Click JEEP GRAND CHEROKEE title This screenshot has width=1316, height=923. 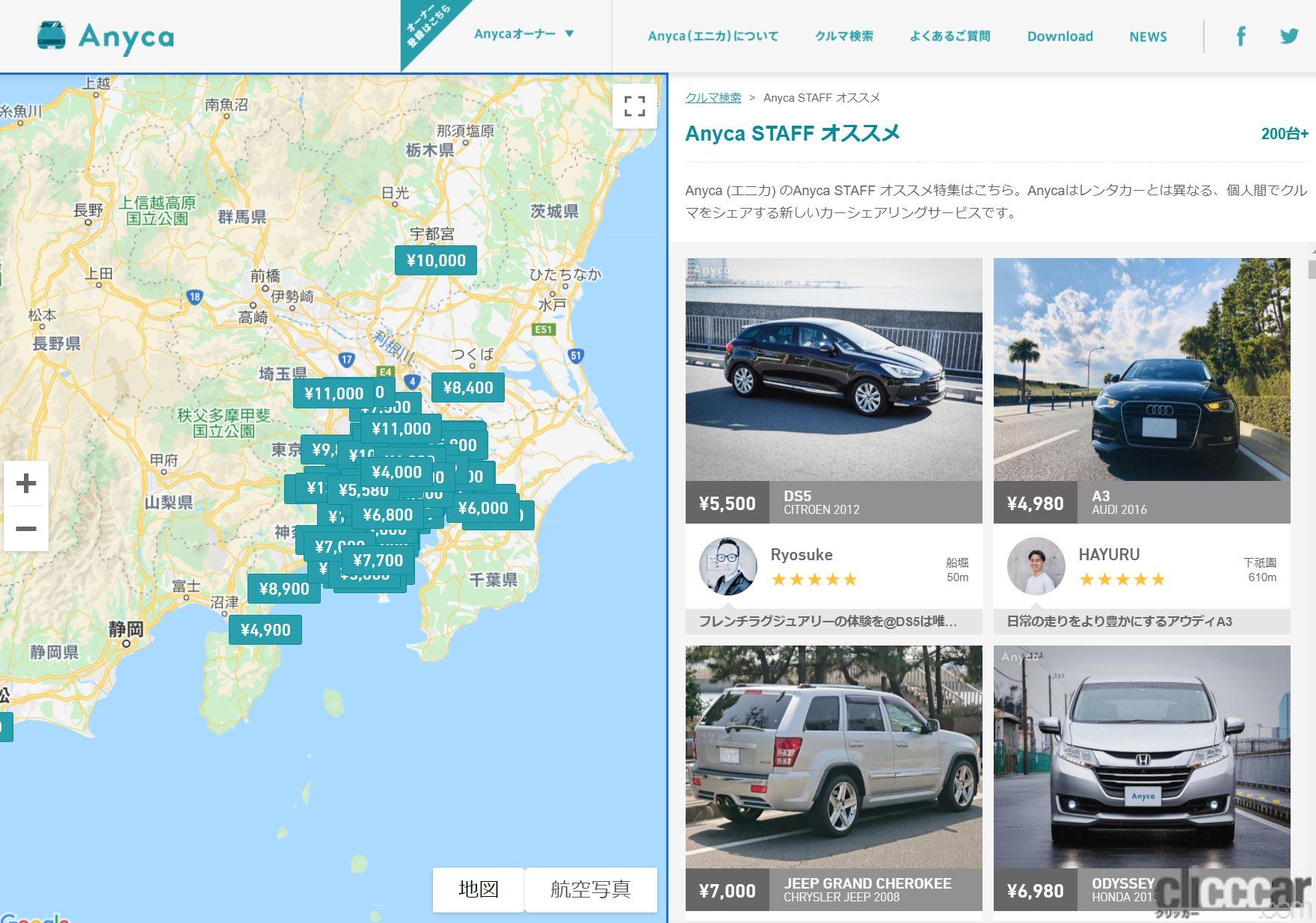[x=867, y=883]
